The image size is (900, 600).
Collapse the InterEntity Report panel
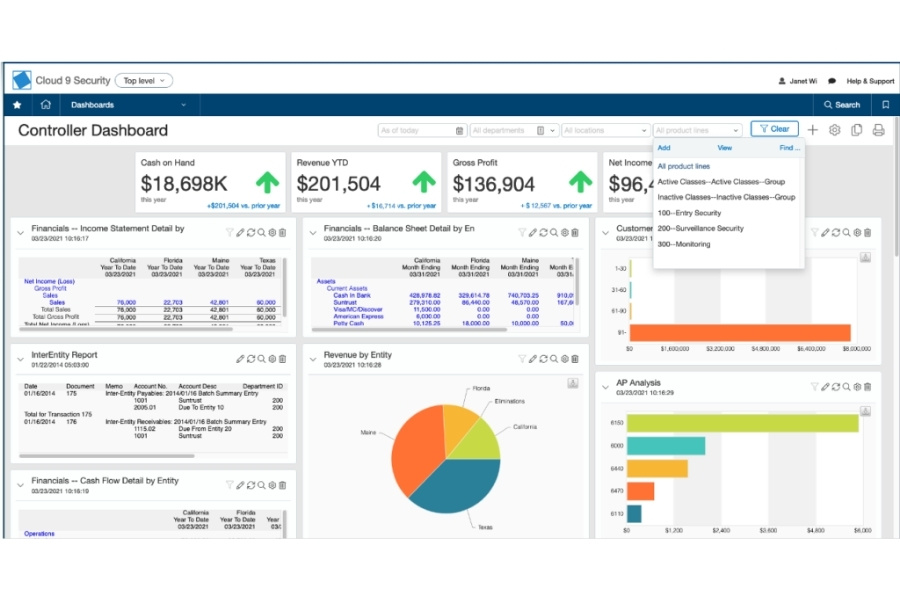[21, 359]
